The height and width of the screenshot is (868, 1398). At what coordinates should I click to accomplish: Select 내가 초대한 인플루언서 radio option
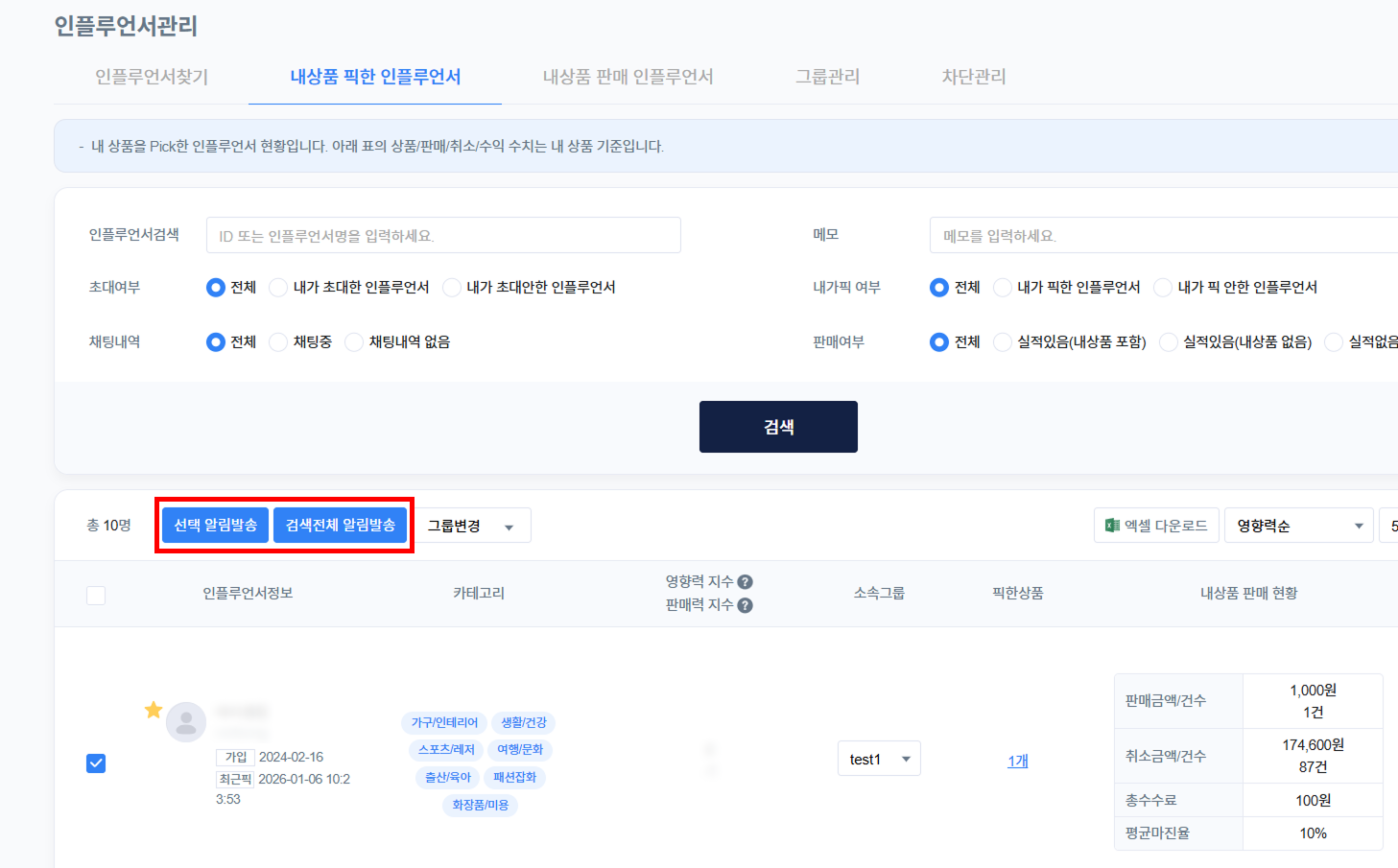coord(278,288)
